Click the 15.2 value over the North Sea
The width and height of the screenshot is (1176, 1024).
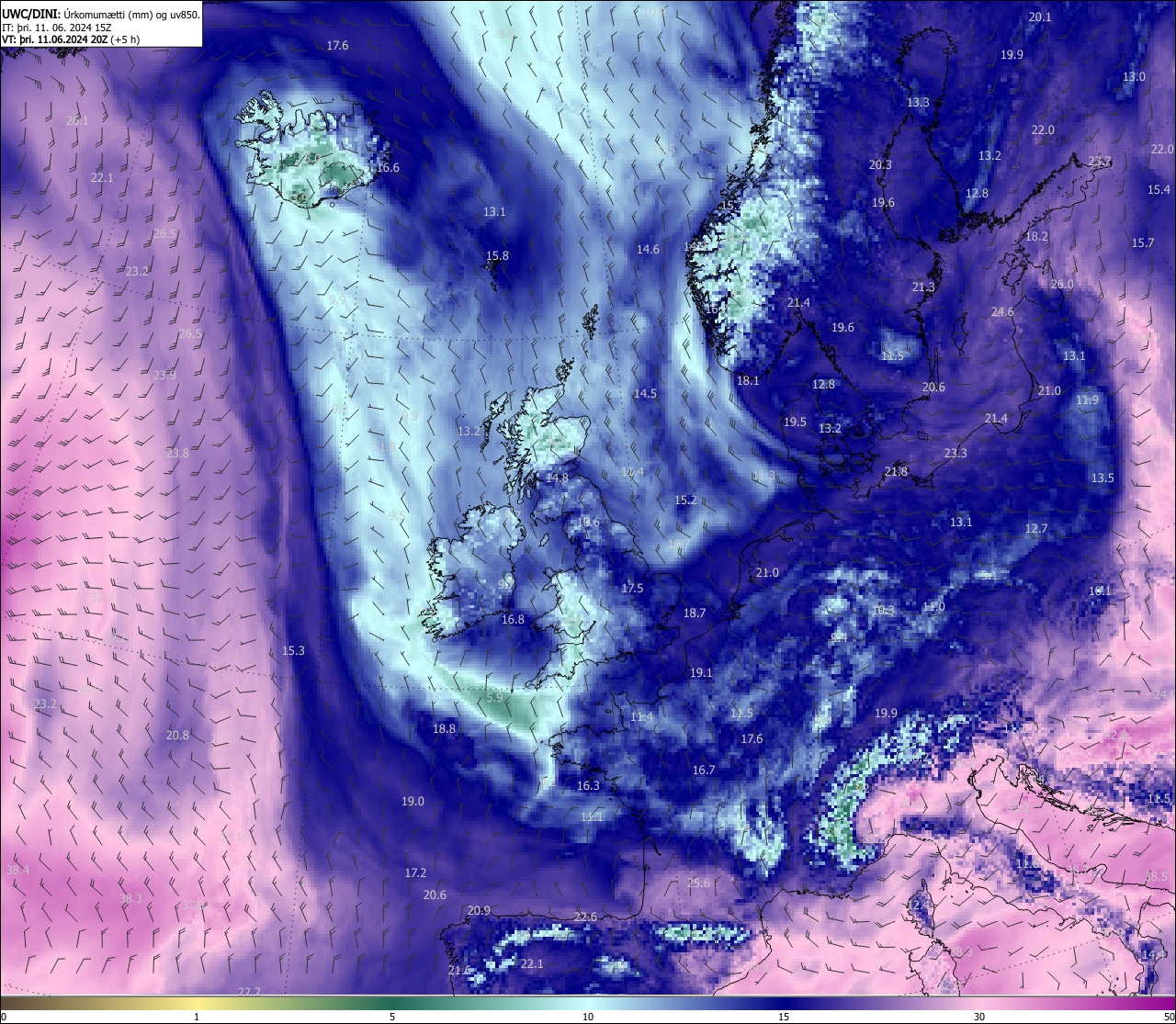685,501
